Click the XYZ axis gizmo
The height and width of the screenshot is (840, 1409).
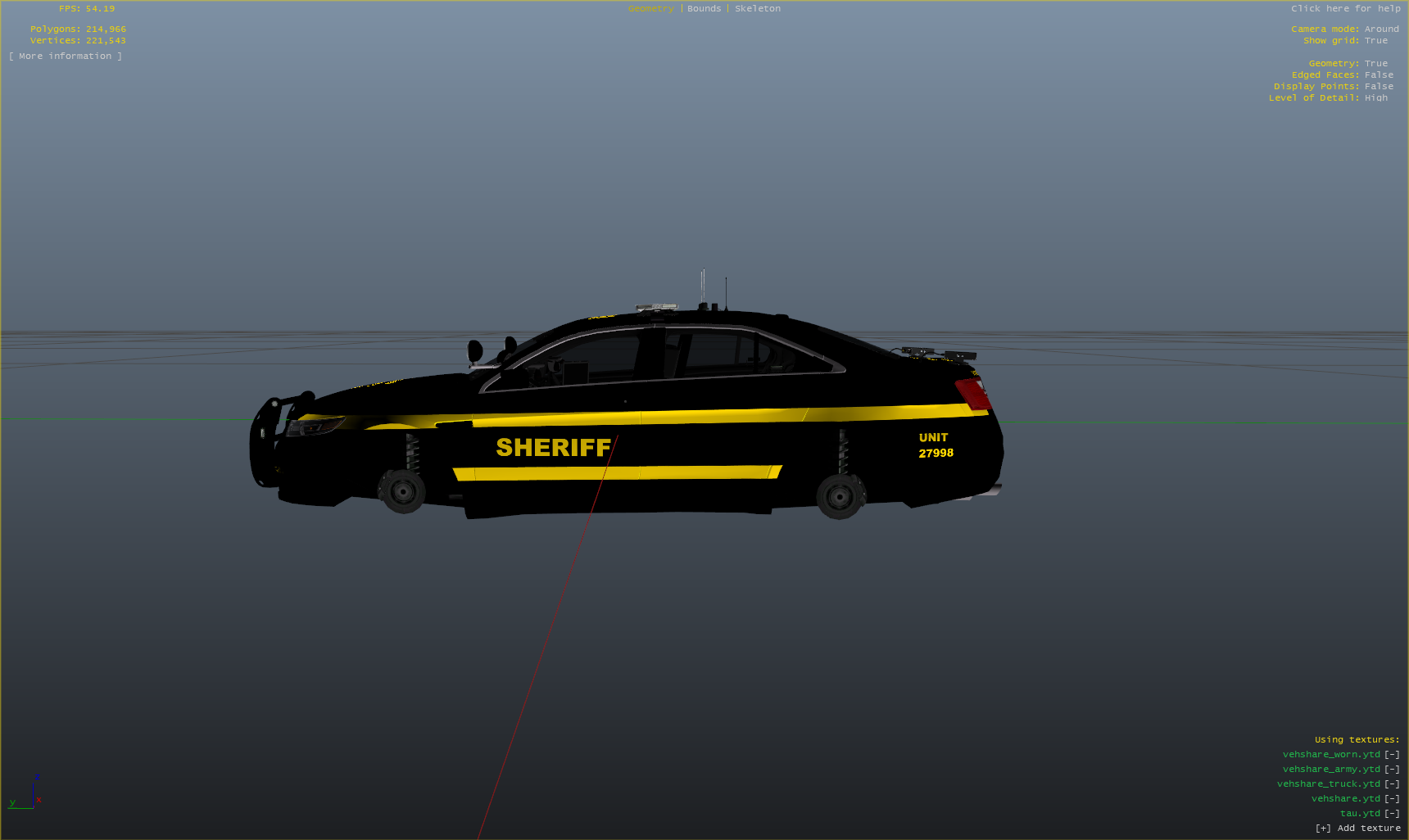28,794
